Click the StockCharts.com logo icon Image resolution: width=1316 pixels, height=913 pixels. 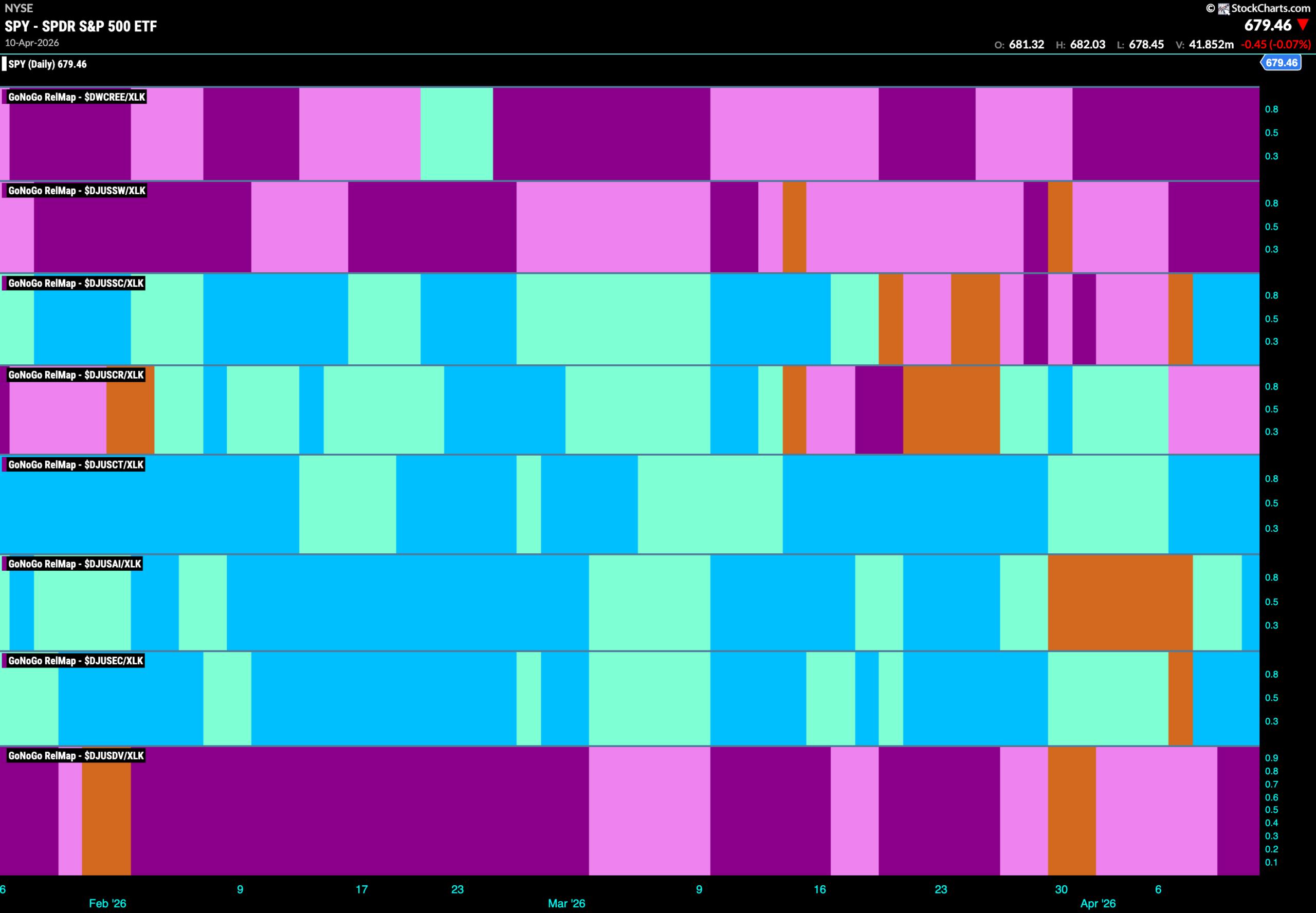[1223, 9]
